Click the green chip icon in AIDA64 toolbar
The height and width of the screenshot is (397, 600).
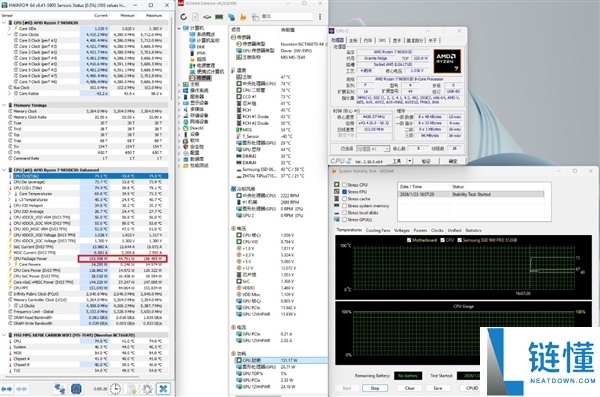coord(207,17)
